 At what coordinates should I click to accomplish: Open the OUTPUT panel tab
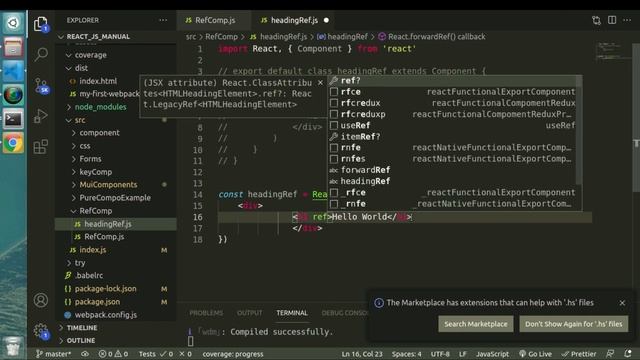250,313
